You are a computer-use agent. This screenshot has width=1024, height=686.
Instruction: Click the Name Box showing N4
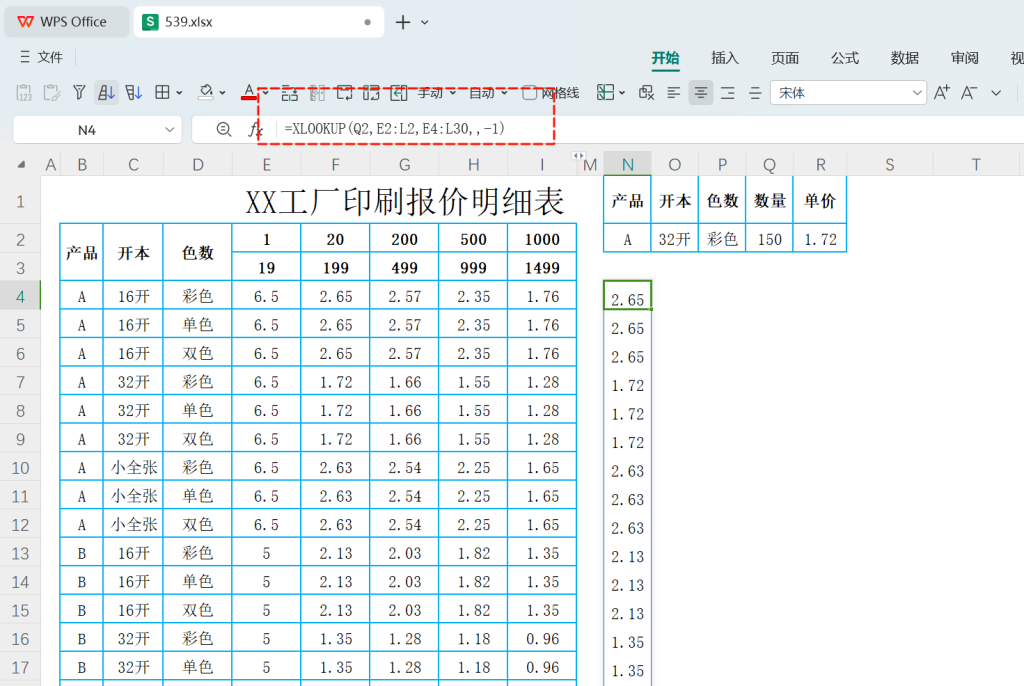pyautogui.click(x=97, y=129)
